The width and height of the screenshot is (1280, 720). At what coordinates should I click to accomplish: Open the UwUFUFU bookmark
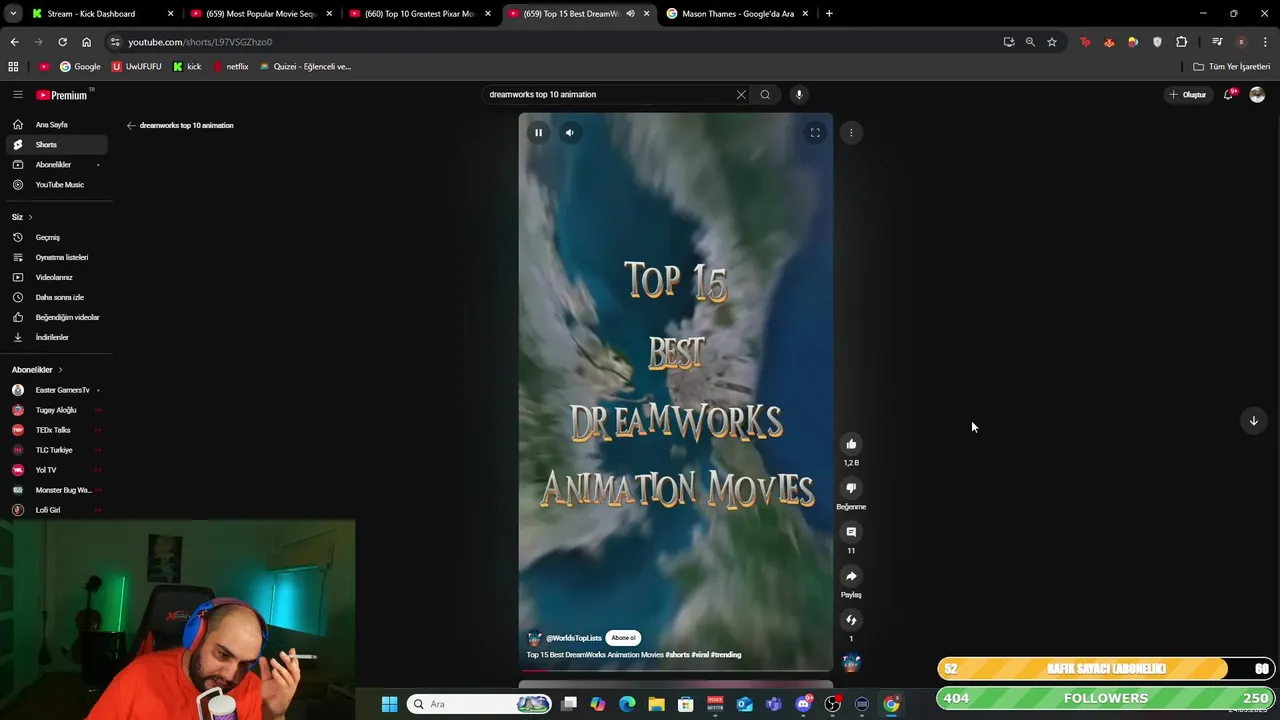(x=137, y=67)
